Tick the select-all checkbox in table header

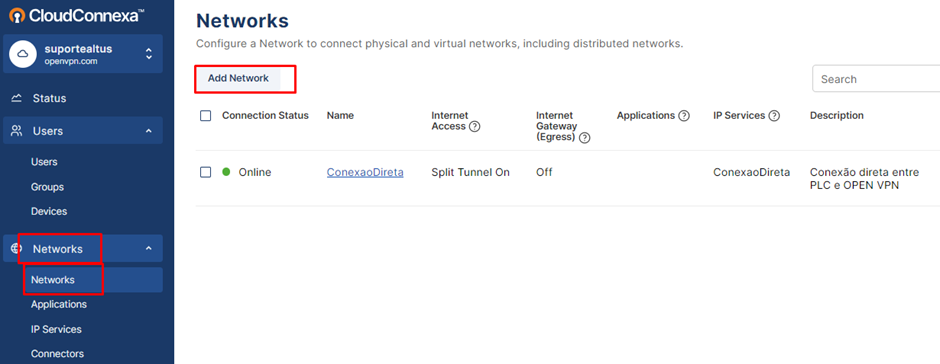(x=206, y=116)
